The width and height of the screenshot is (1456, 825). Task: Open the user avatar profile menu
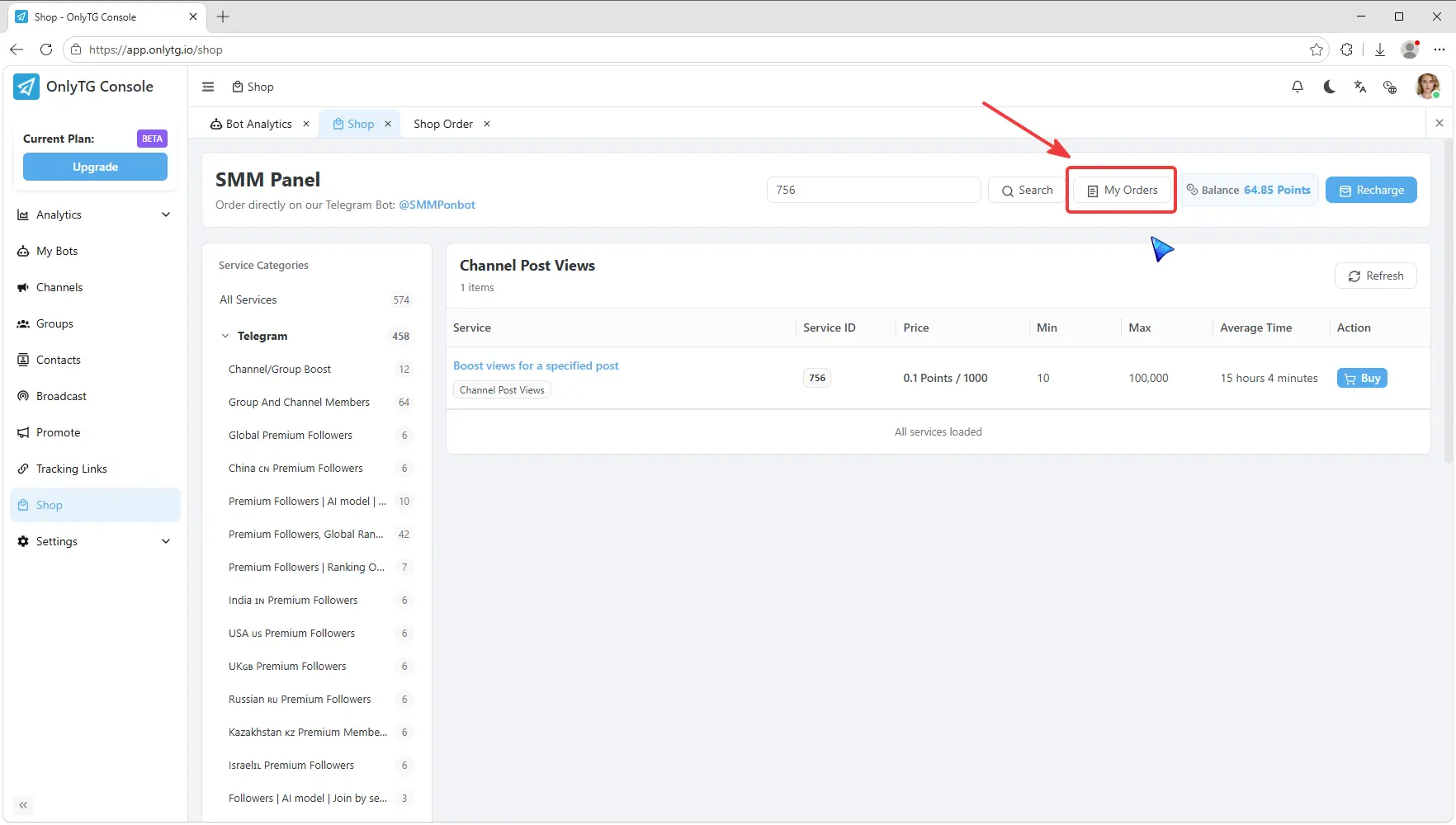coord(1427,86)
